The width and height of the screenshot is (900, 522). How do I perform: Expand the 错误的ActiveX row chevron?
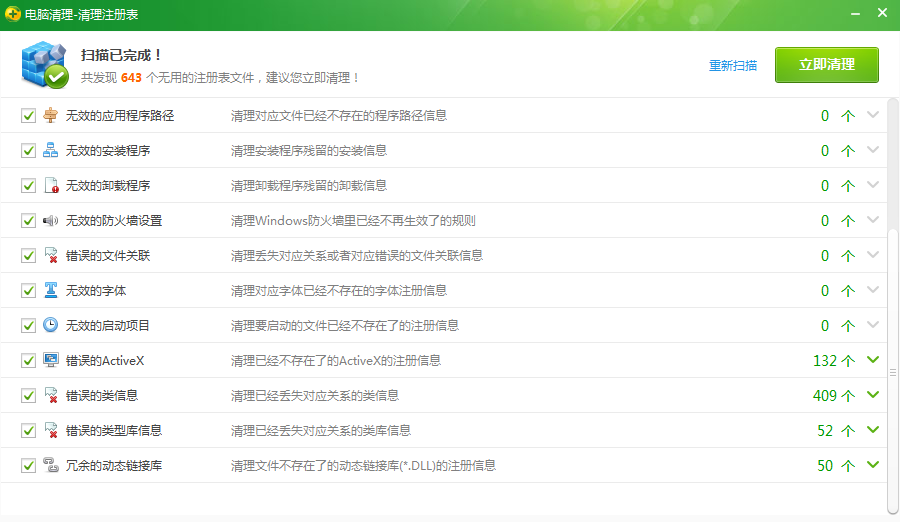(873, 360)
